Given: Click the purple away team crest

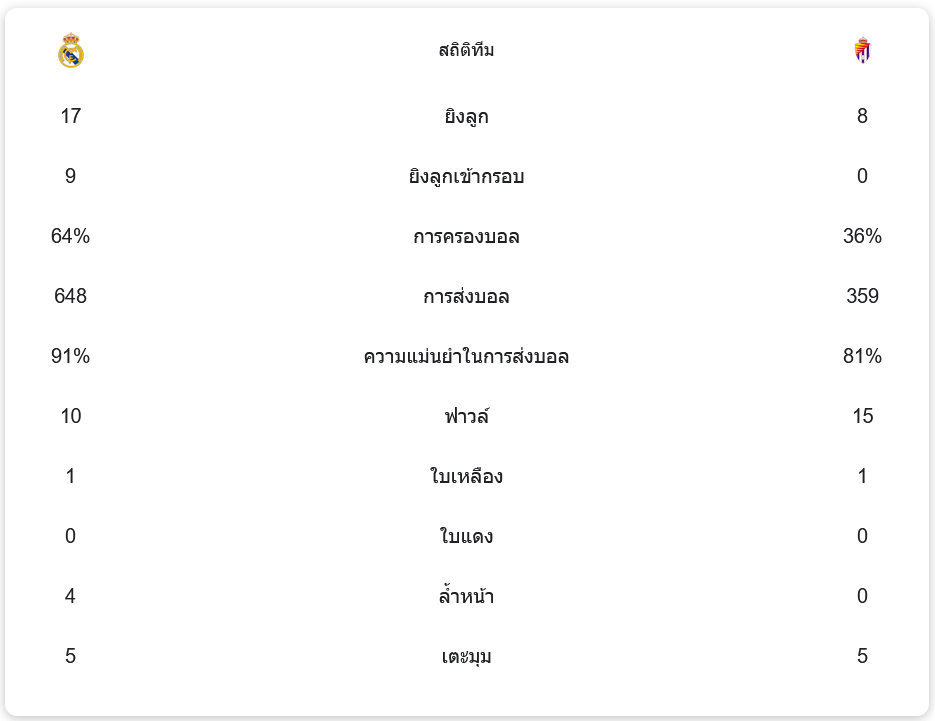Looking at the screenshot, I should [x=862, y=50].
